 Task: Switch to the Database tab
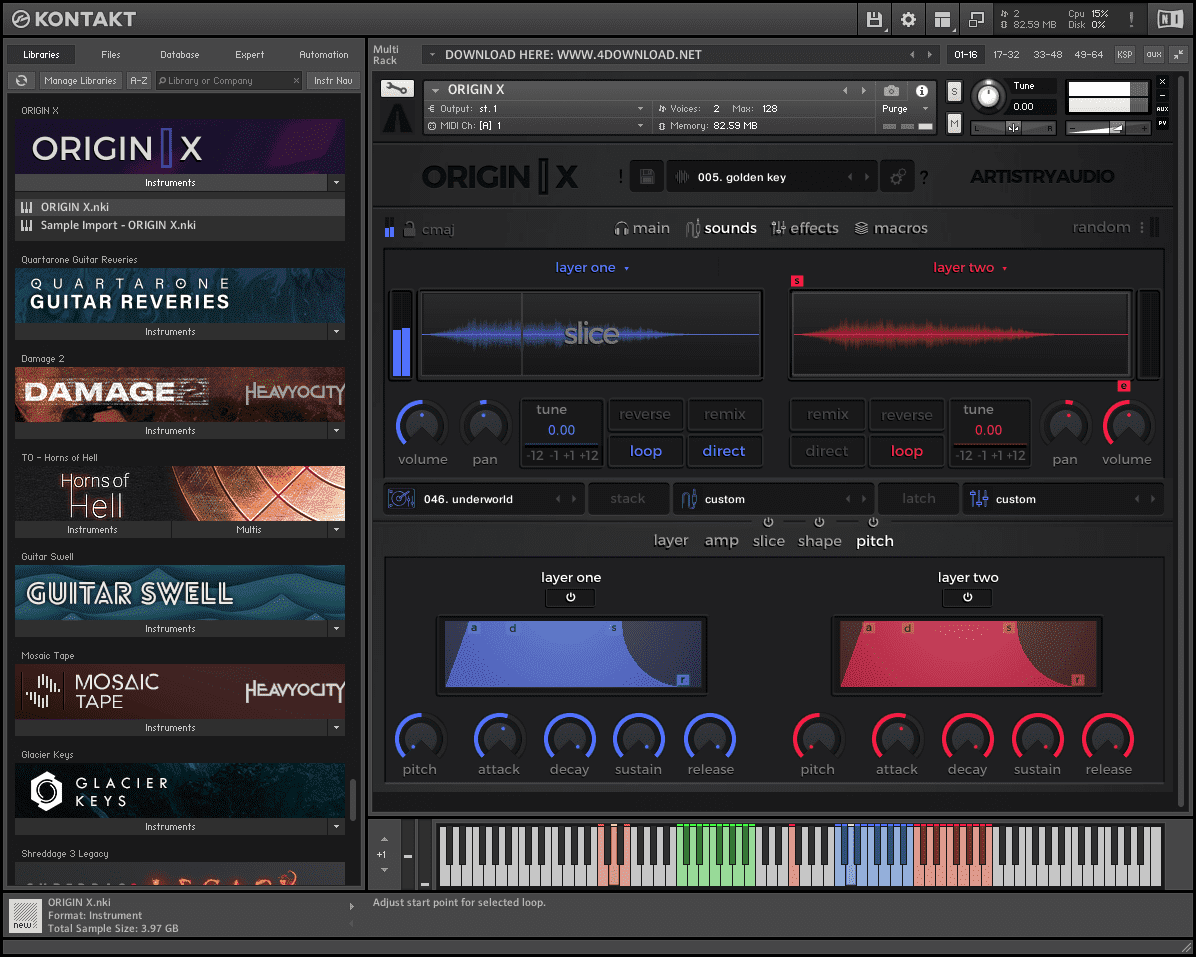tap(180, 55)
